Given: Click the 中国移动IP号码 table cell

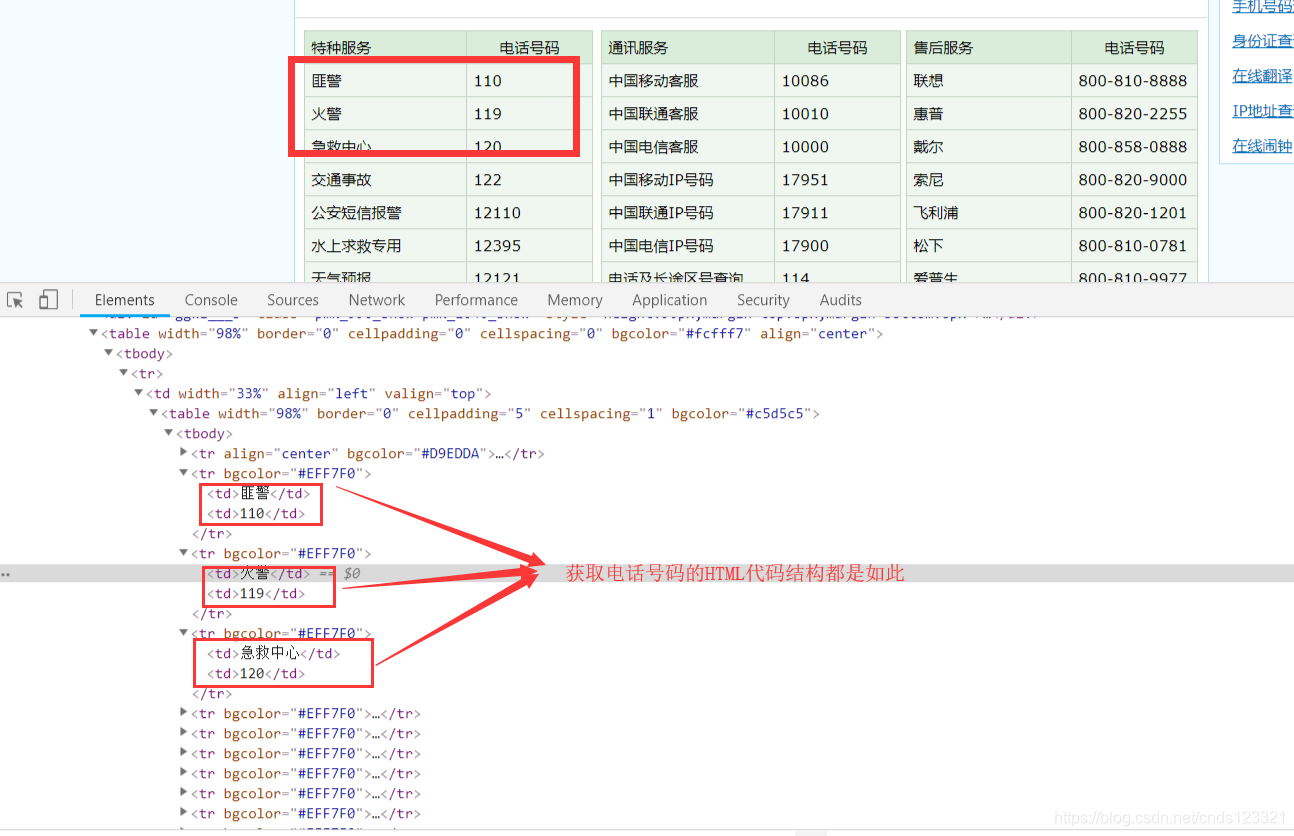Looking at the screenshot, I should tap(688, 179).
